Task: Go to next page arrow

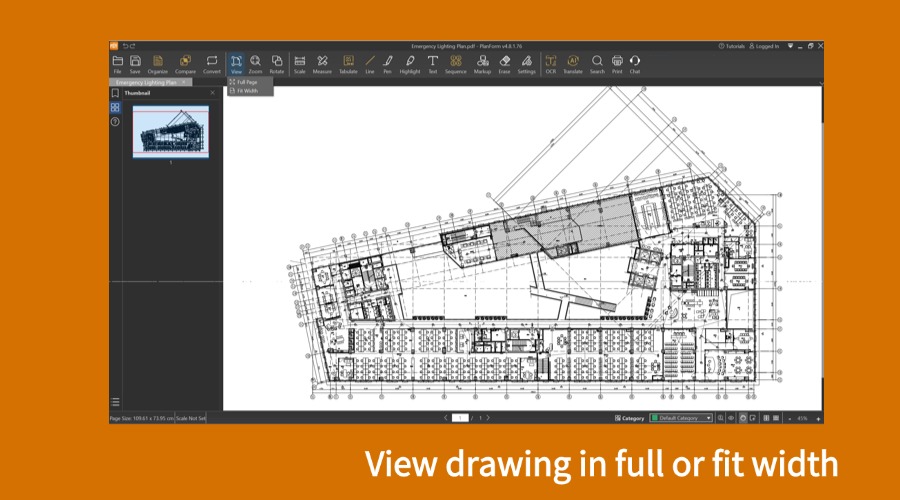Action: click(488, 418)
